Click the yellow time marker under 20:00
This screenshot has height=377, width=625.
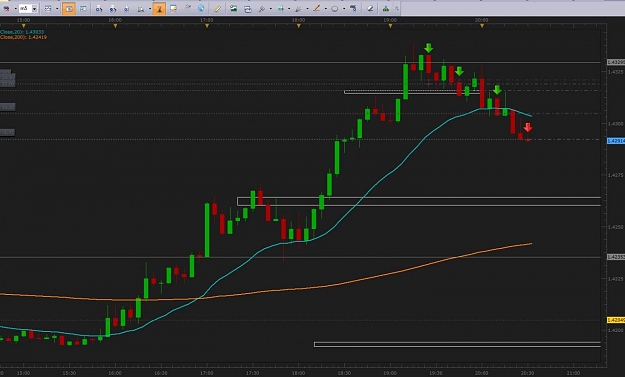pos(482,26)
